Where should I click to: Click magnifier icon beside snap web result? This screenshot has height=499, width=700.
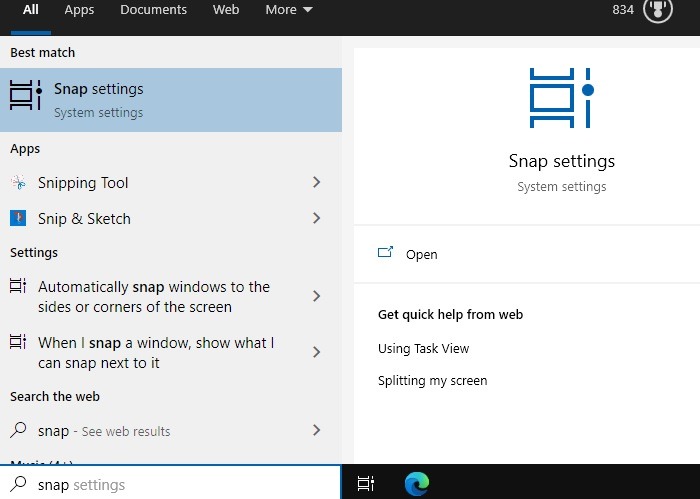pos(18,430)
